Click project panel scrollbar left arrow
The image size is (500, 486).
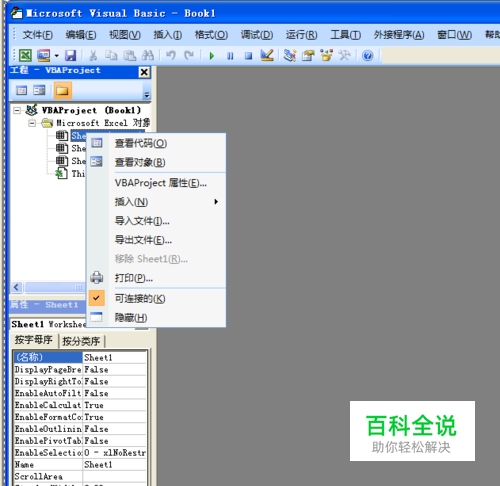click(16, 287)
